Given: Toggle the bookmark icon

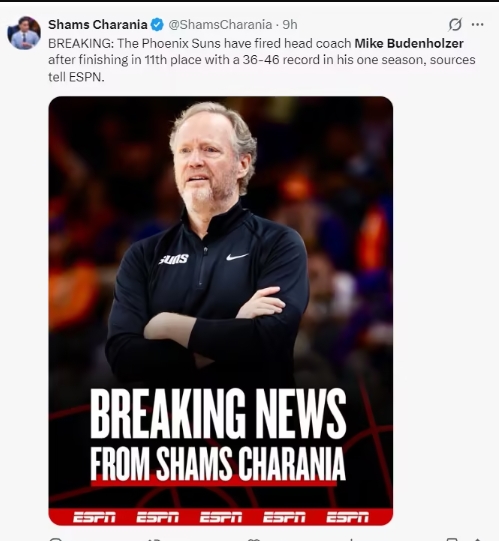Looking at the screenshot, I should (x=452, y=539).
